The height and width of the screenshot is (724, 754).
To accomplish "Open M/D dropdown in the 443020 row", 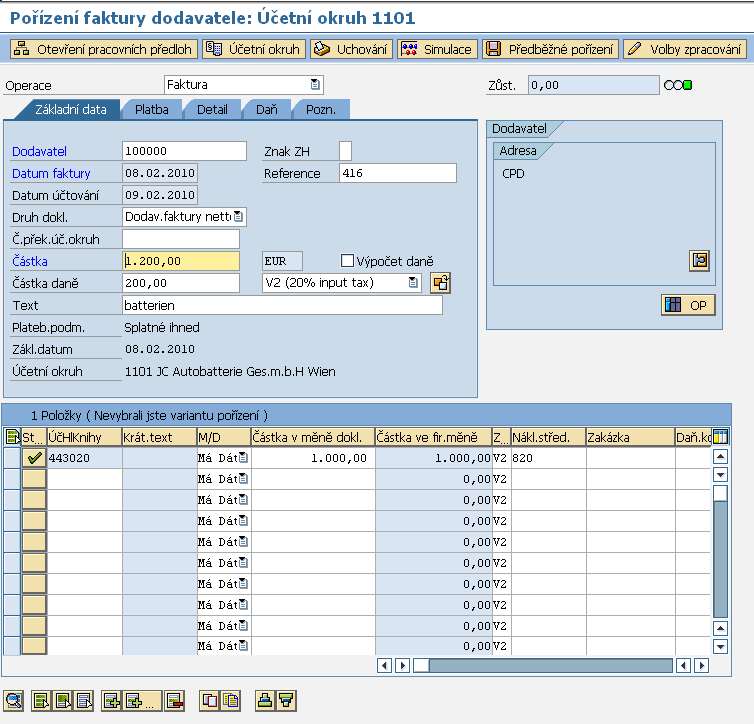I will click(243, 458).
